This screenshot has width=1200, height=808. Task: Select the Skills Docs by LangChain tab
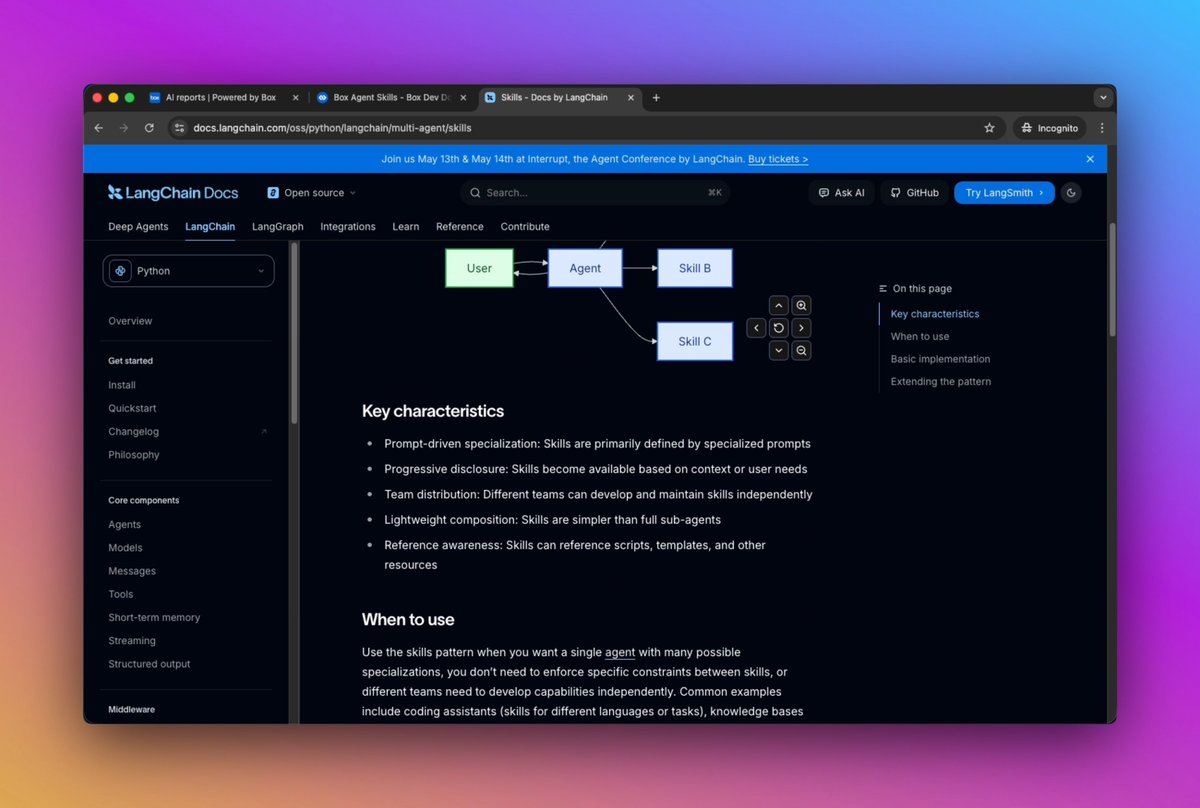pos(560,98)
